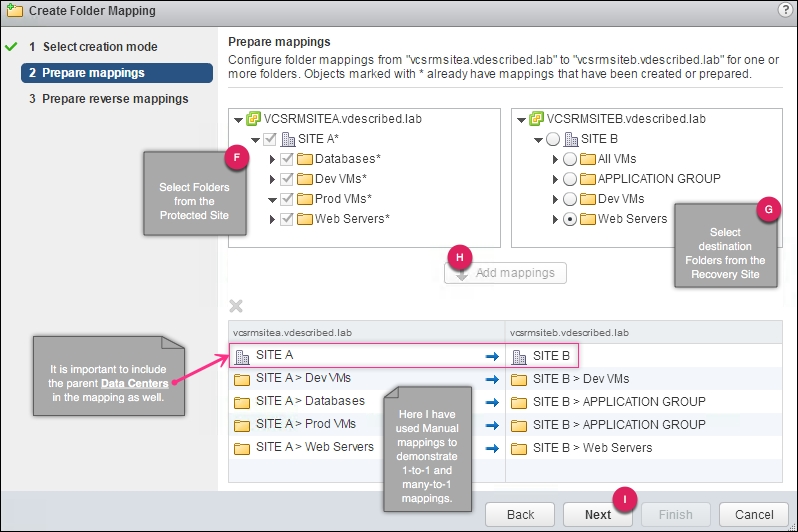The height and width of the screenshot is (532, 798).
Task: Click the help question mark icon
Action: [785, 10]
